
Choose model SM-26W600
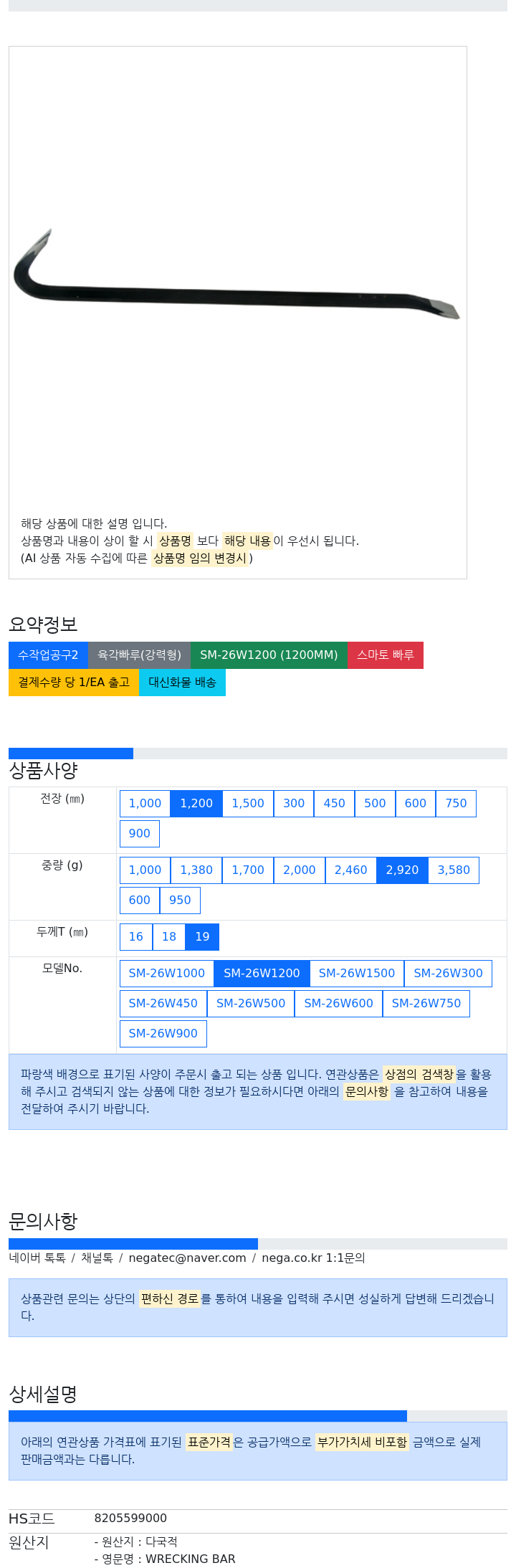tap(338, 1004)
